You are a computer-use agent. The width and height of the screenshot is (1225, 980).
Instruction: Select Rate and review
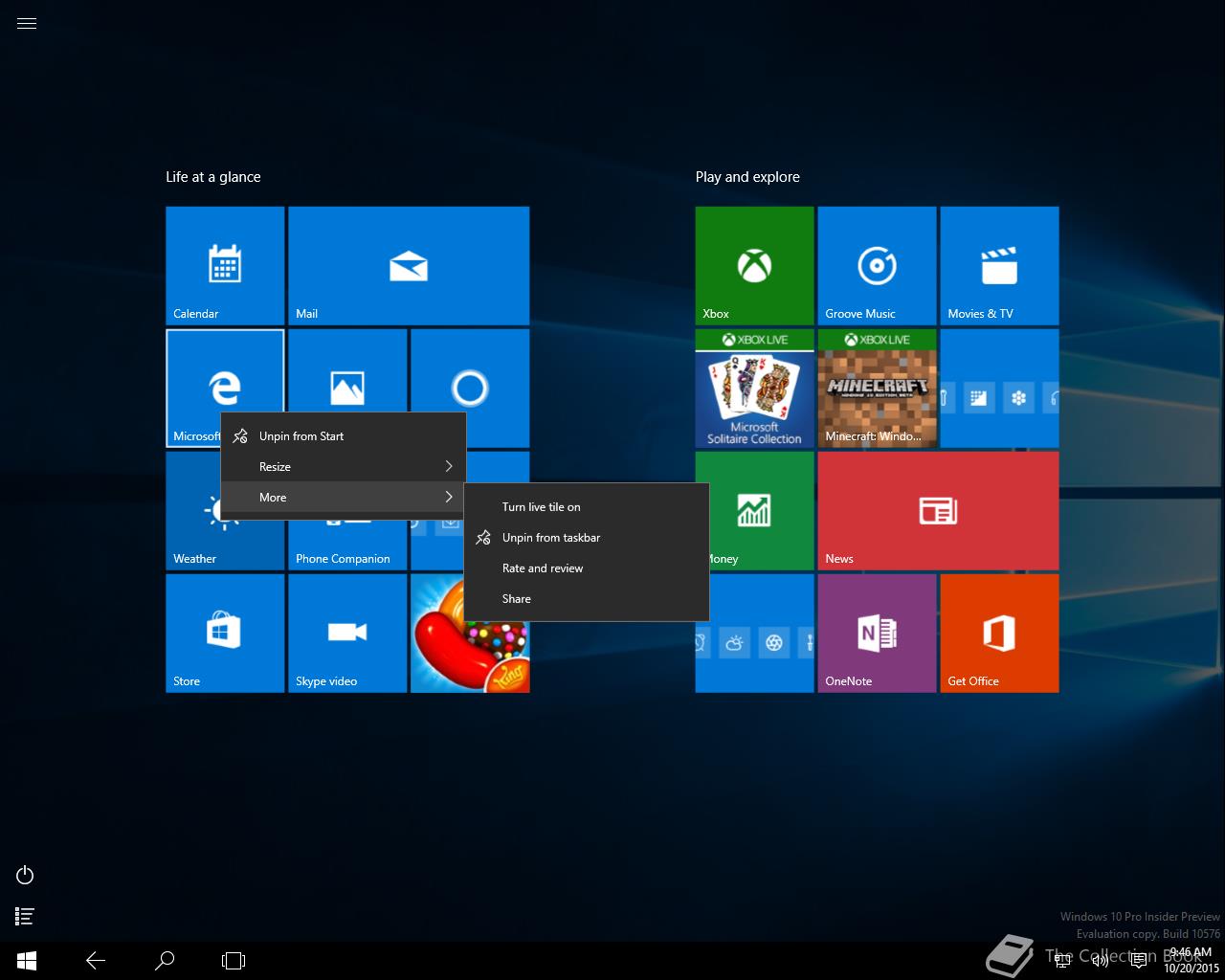(587, 568)
